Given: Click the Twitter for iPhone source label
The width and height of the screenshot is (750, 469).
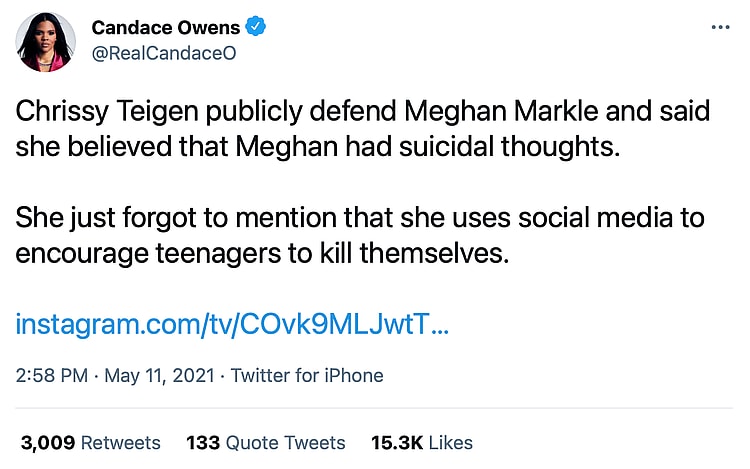Looking at the screenshot, I should coord(307,376).
